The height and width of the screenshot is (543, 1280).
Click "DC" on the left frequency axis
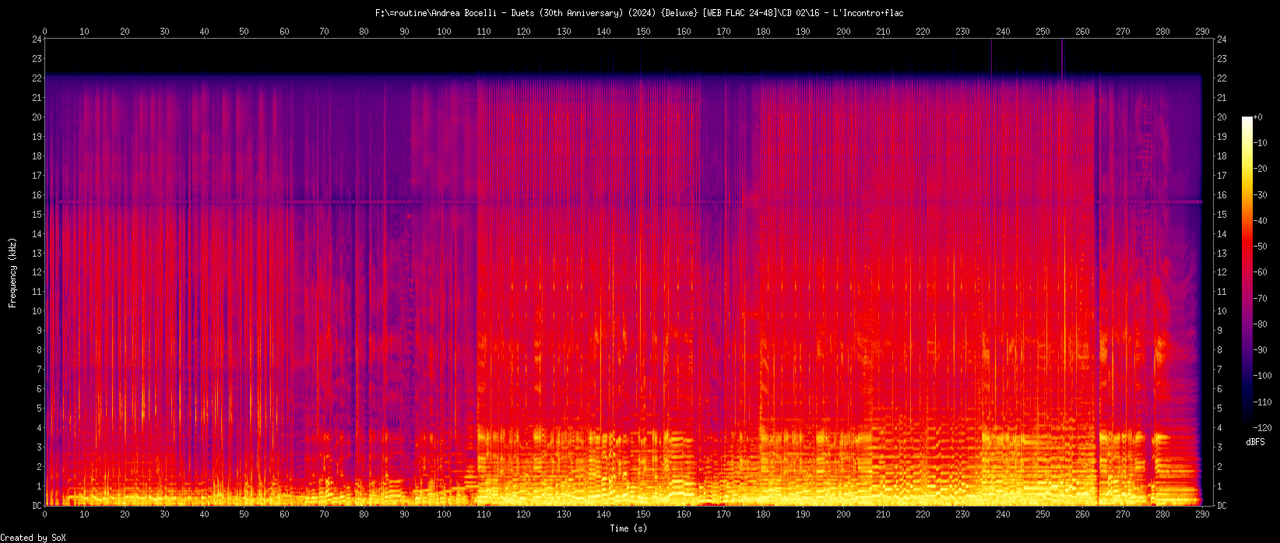pos(36,506)
